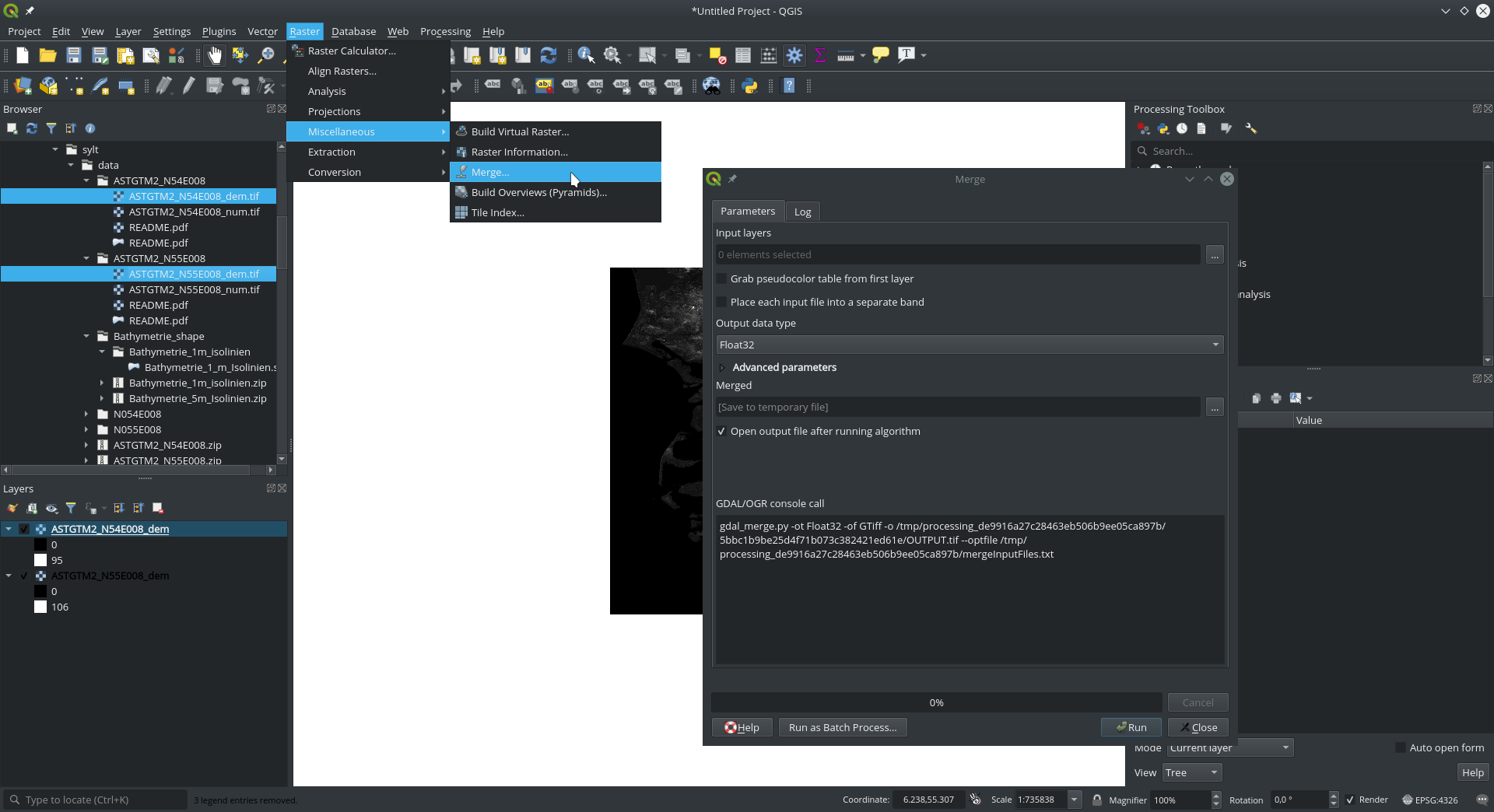Switch to the Log tab in Merge dialog
The height and width of the screenshot is (812, 1494).
coord(802,211)
